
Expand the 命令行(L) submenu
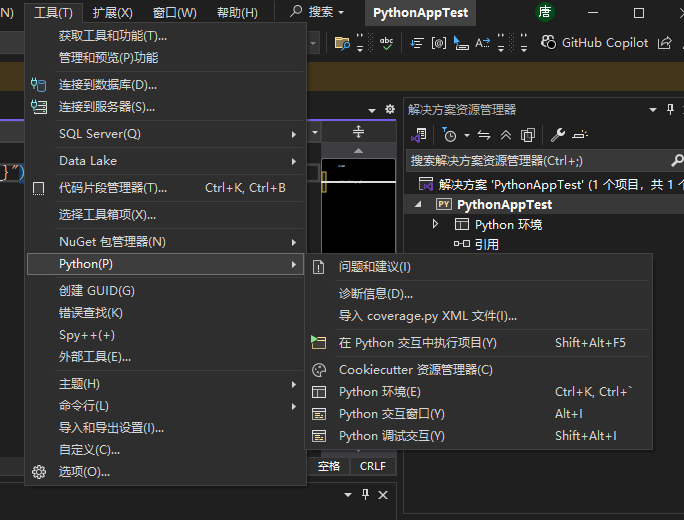pos(294,406)
